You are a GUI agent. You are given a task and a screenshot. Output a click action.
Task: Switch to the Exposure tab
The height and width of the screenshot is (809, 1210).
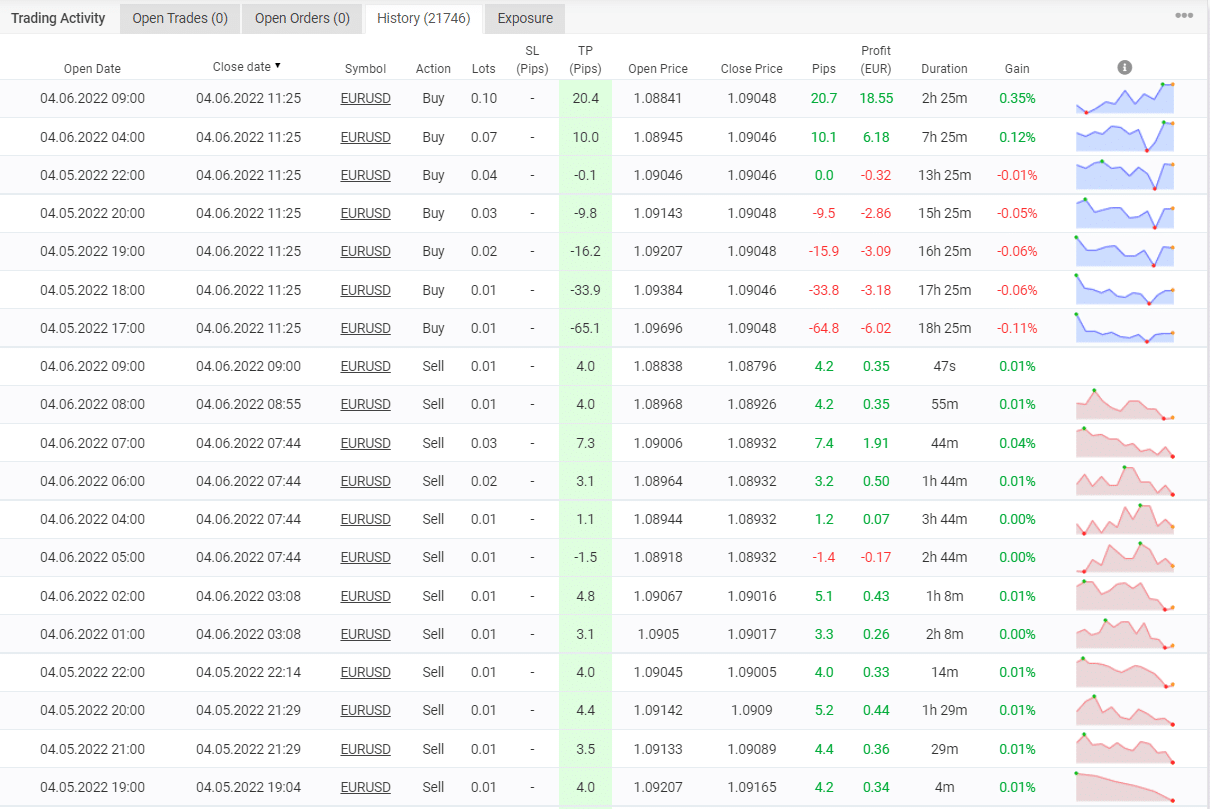[x=524, y=18]
